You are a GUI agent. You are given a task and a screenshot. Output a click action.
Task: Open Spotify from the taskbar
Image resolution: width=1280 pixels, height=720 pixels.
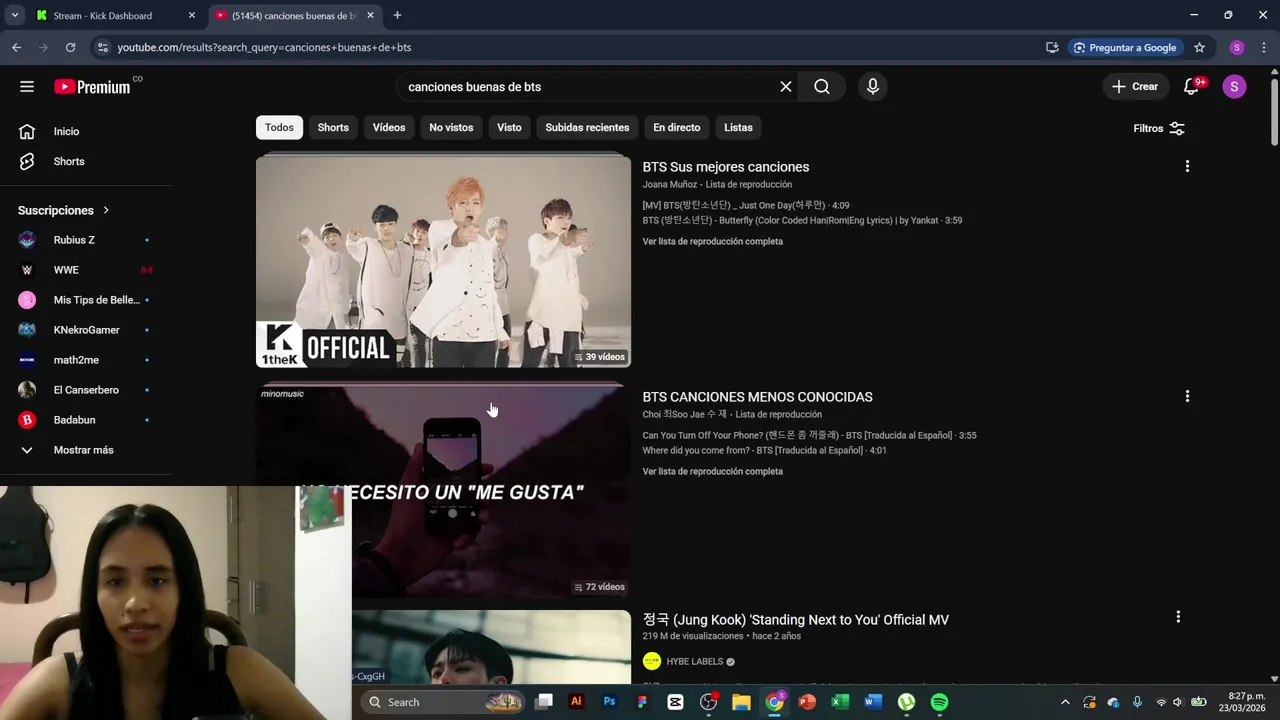939,702
